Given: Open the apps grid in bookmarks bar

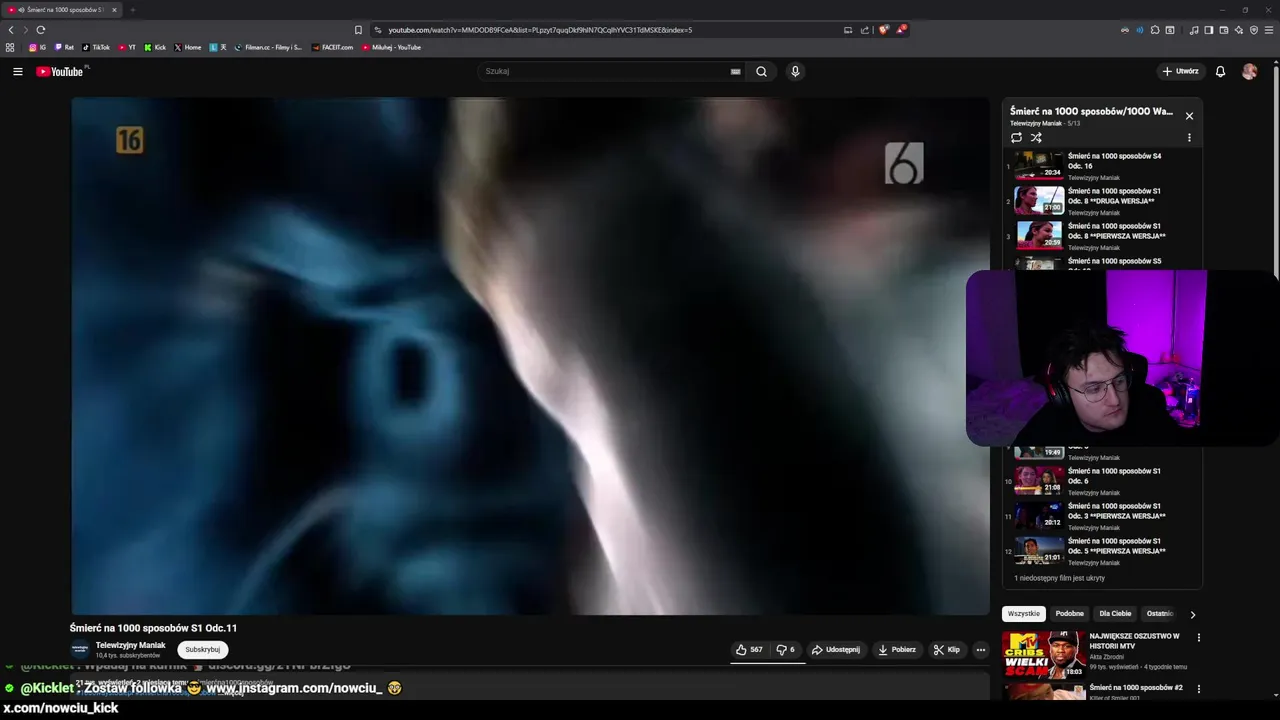Looking at the screenshot, I should coord(10,47).
